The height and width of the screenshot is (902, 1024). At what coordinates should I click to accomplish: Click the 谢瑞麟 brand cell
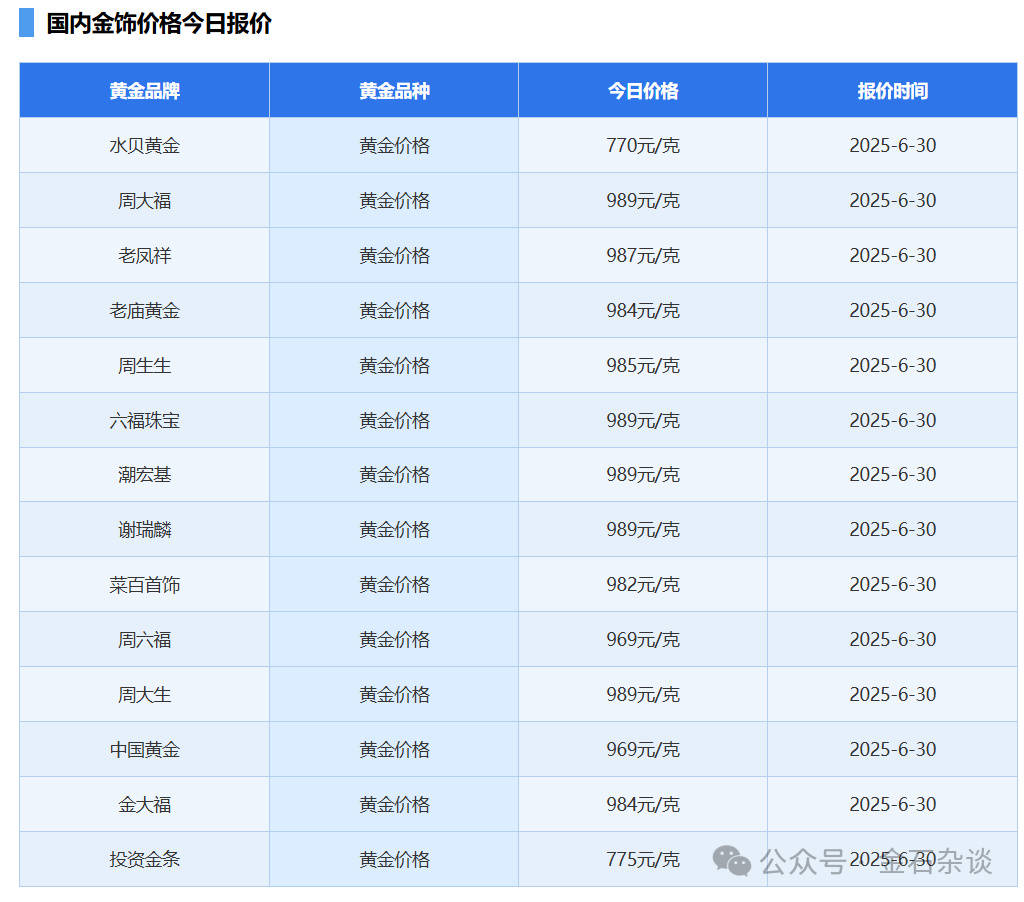tap(144, 529)
